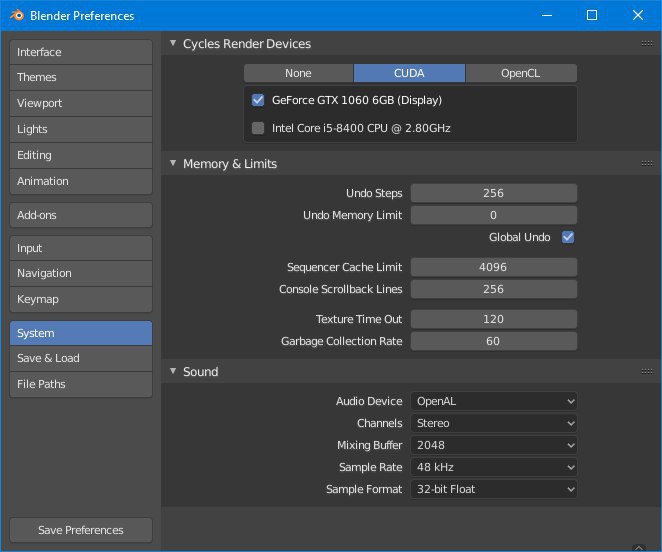Screen dimensions: 662x552
Task: Click the Garbage Collection Rate field
Action: [x=494, y=341]
